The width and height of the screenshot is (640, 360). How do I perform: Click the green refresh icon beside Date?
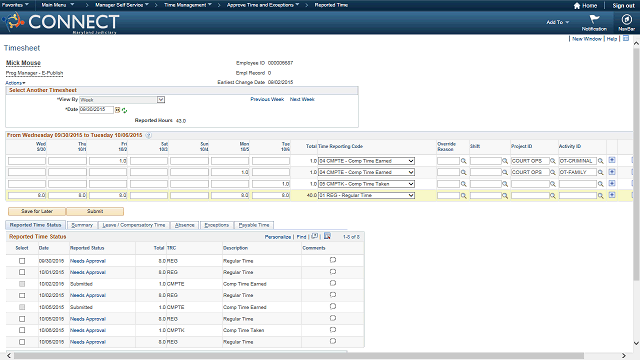point(124,110)
